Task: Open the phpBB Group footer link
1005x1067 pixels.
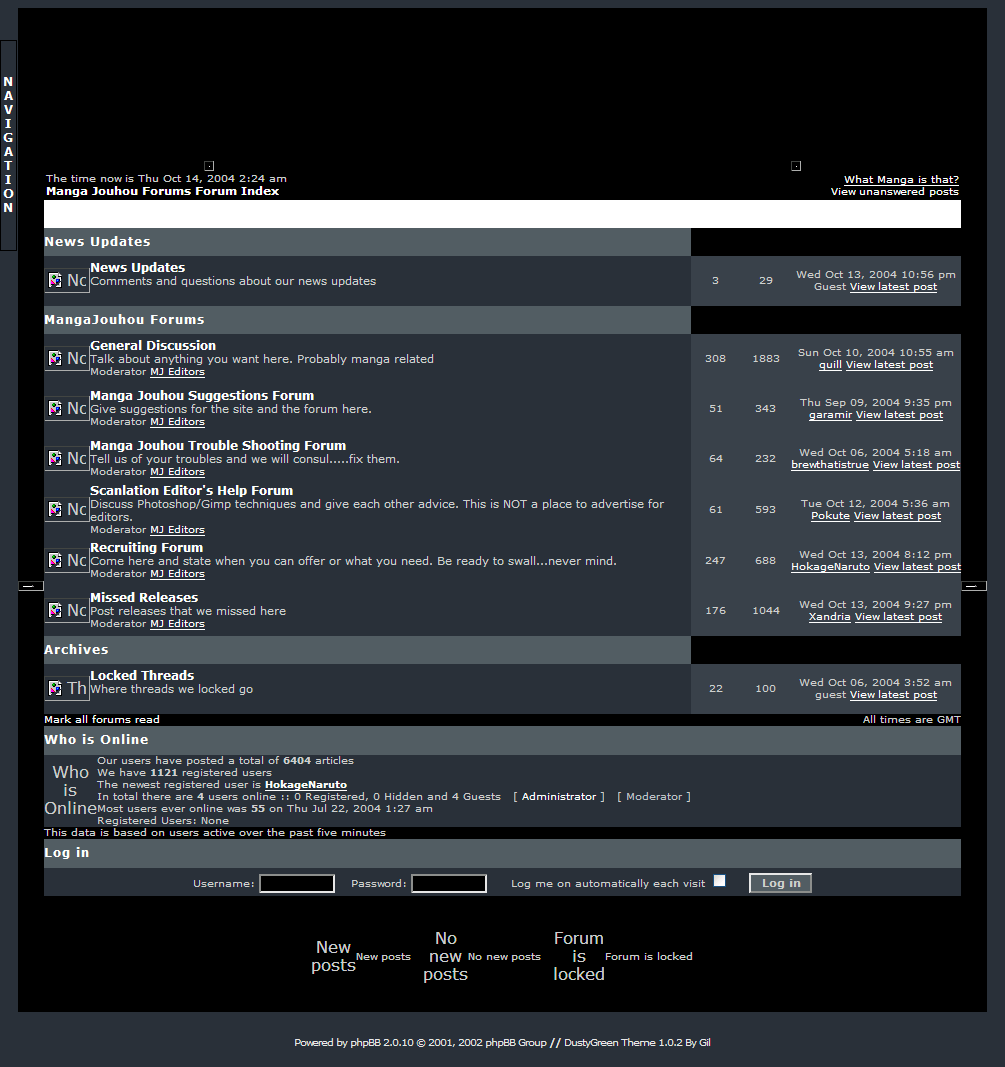Action: click(x=516, y=1043)
